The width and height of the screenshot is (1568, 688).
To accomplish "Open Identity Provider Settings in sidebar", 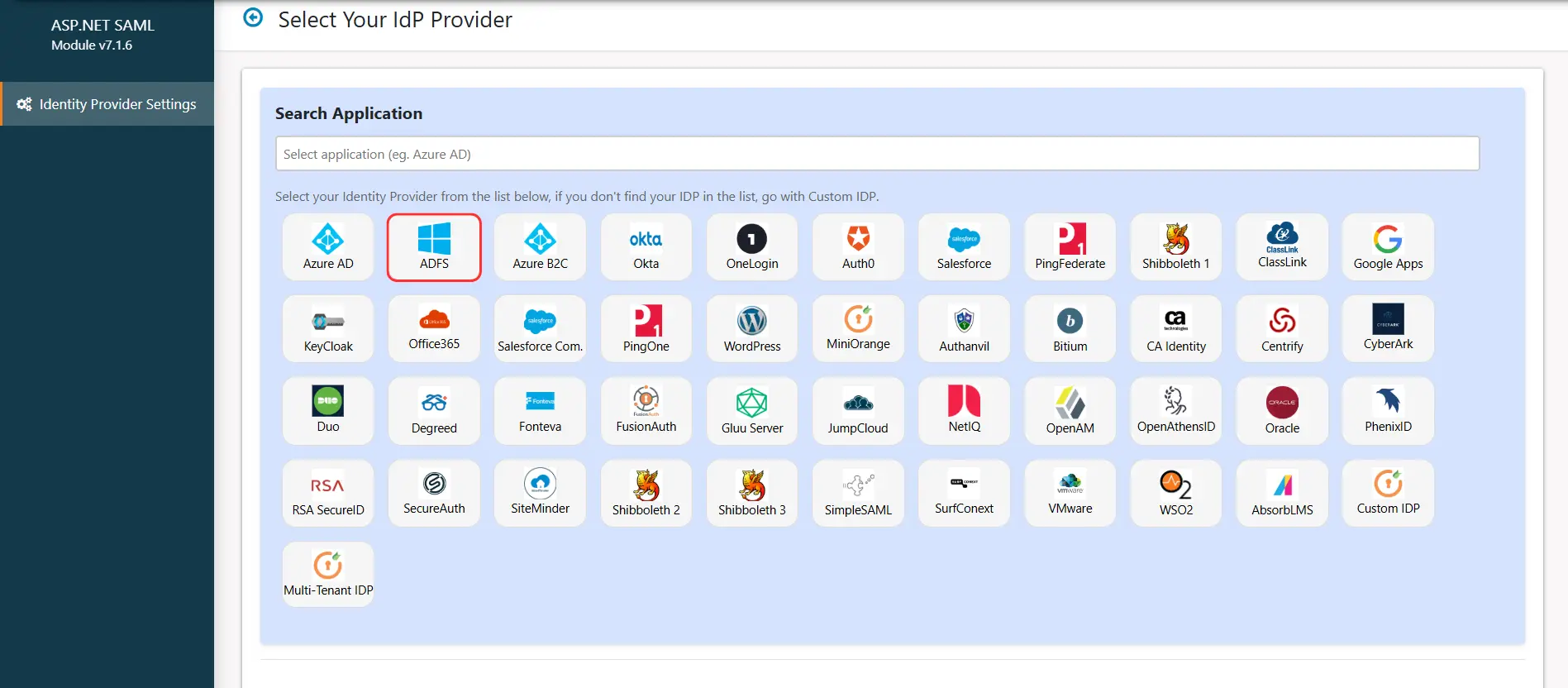I will (x=107, y=104).
